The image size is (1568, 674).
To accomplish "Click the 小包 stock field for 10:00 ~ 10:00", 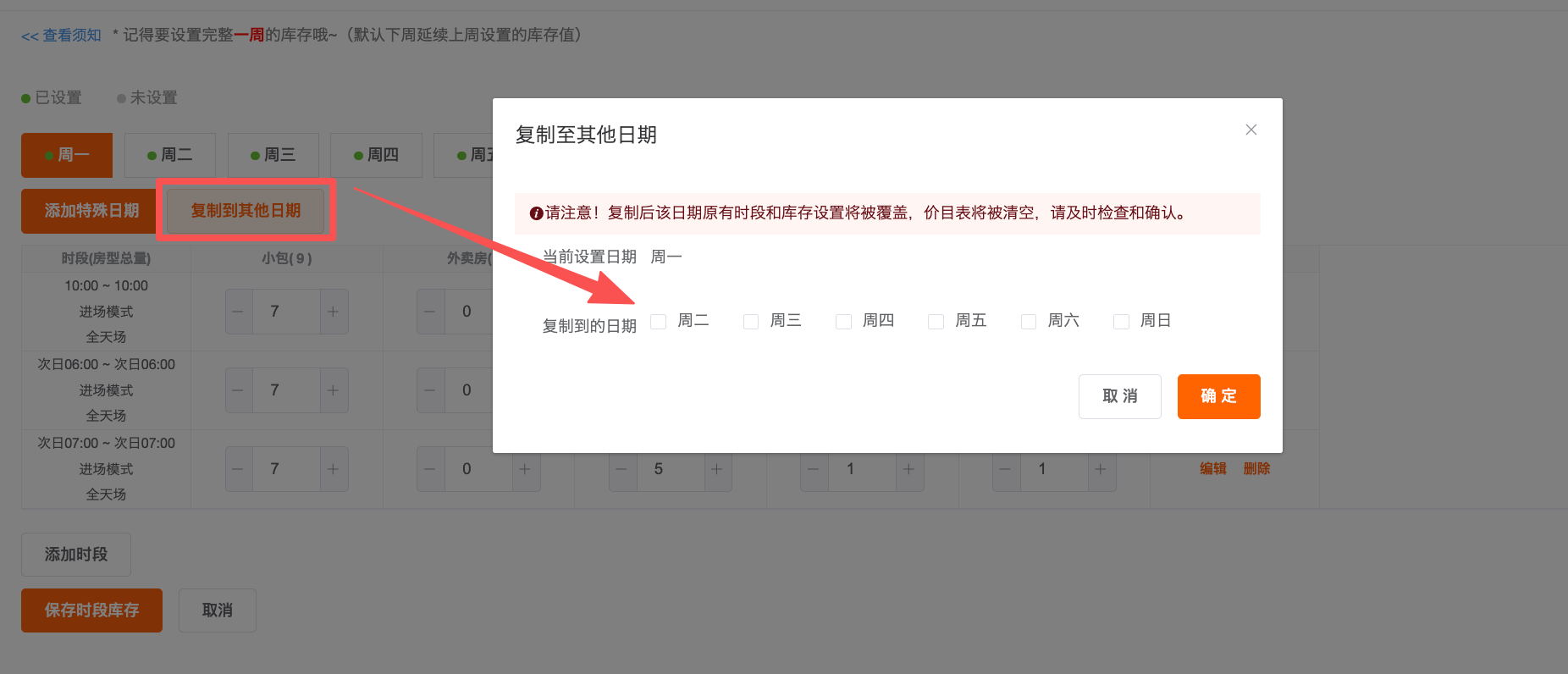I will coord(286,312).
